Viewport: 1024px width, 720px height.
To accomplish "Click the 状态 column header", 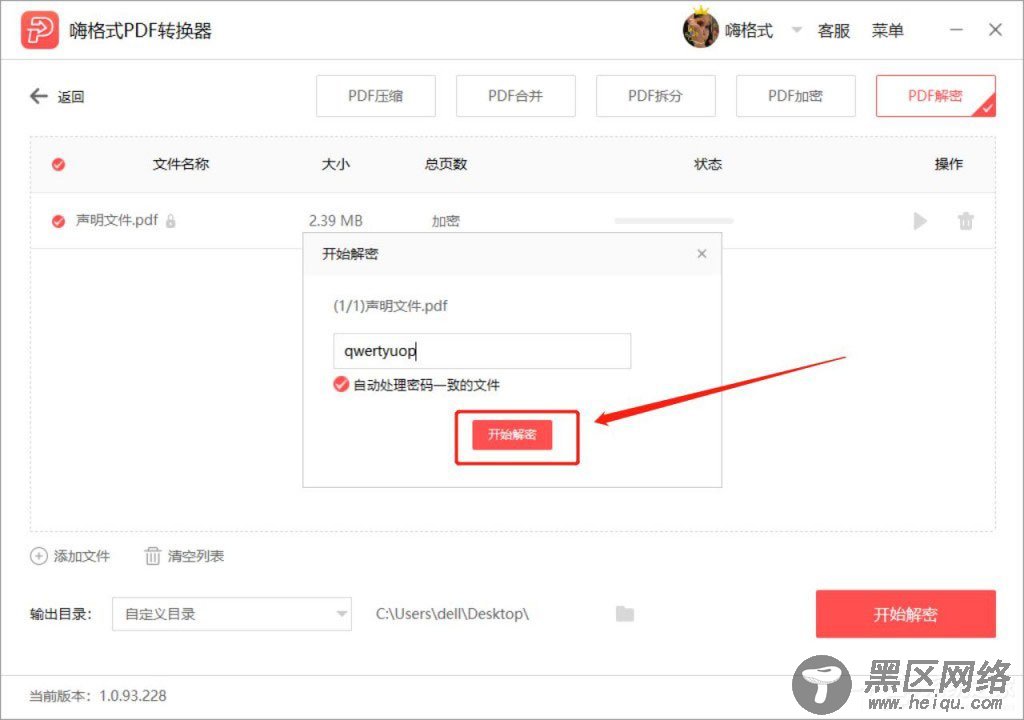I will click(708, 165).
